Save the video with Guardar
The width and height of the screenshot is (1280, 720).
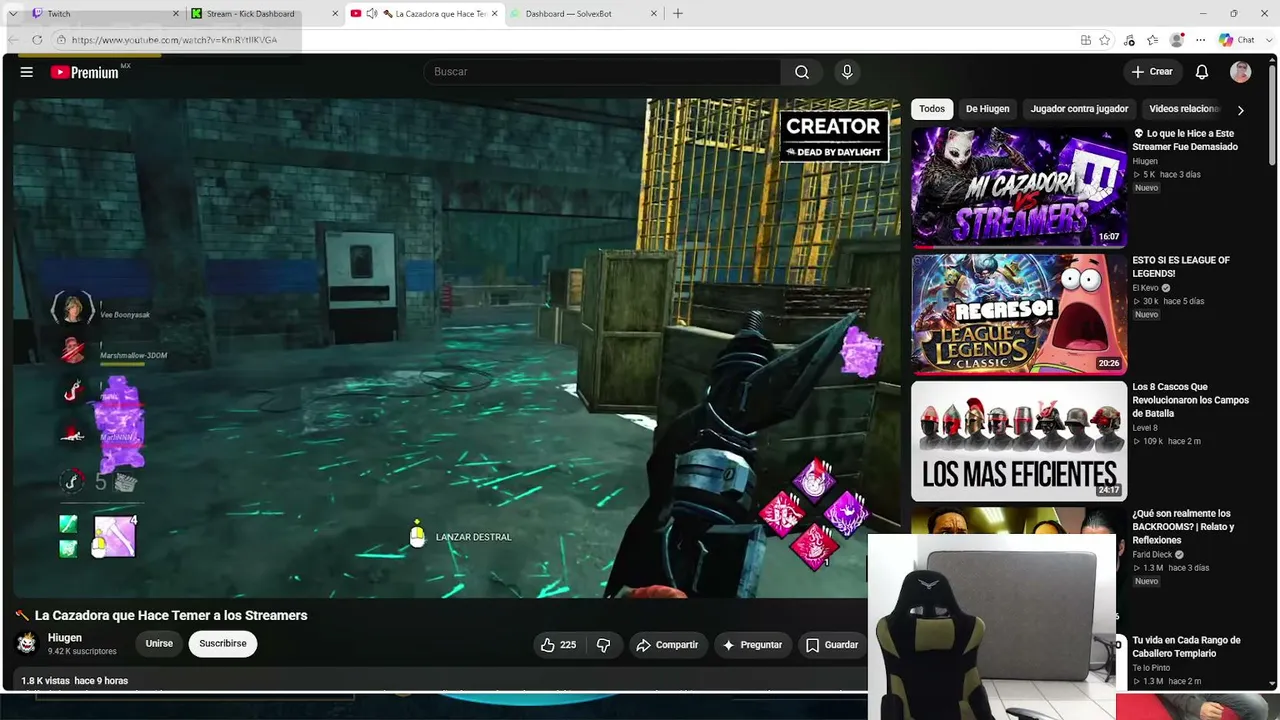(x=832, y=645)
